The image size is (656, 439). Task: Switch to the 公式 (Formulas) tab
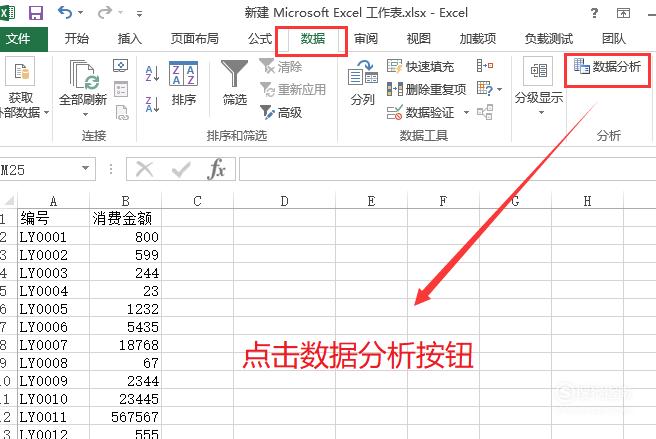pyautogui.click(x=260, y=39)
